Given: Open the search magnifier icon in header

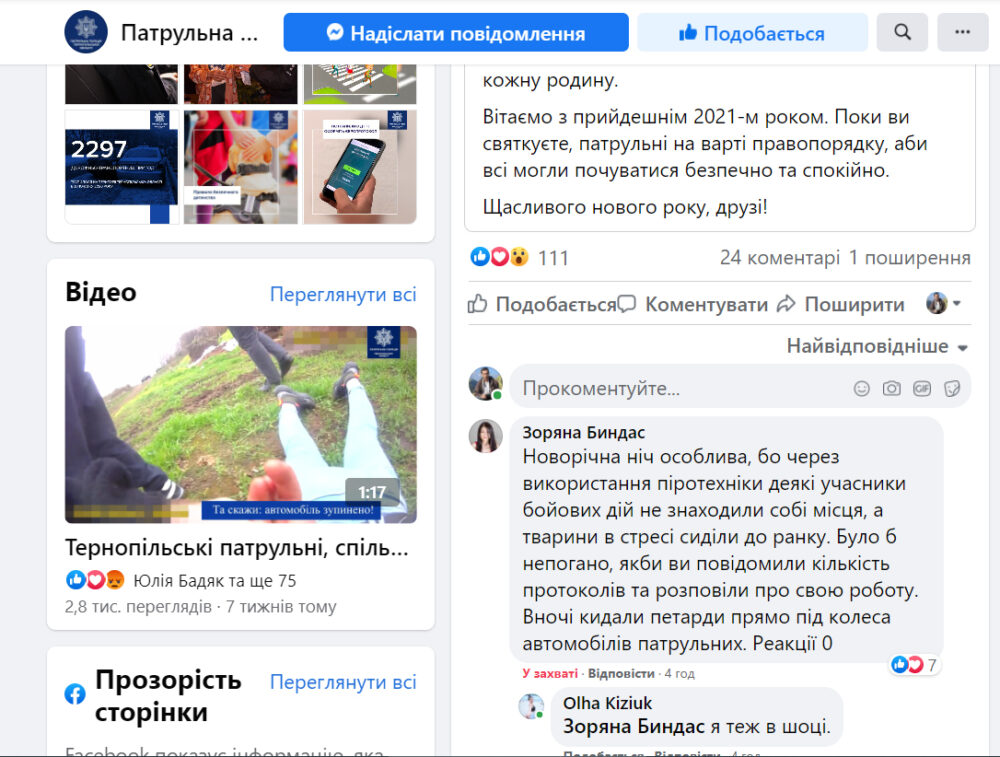Looking at the screenshot, I should coord(902,32).
